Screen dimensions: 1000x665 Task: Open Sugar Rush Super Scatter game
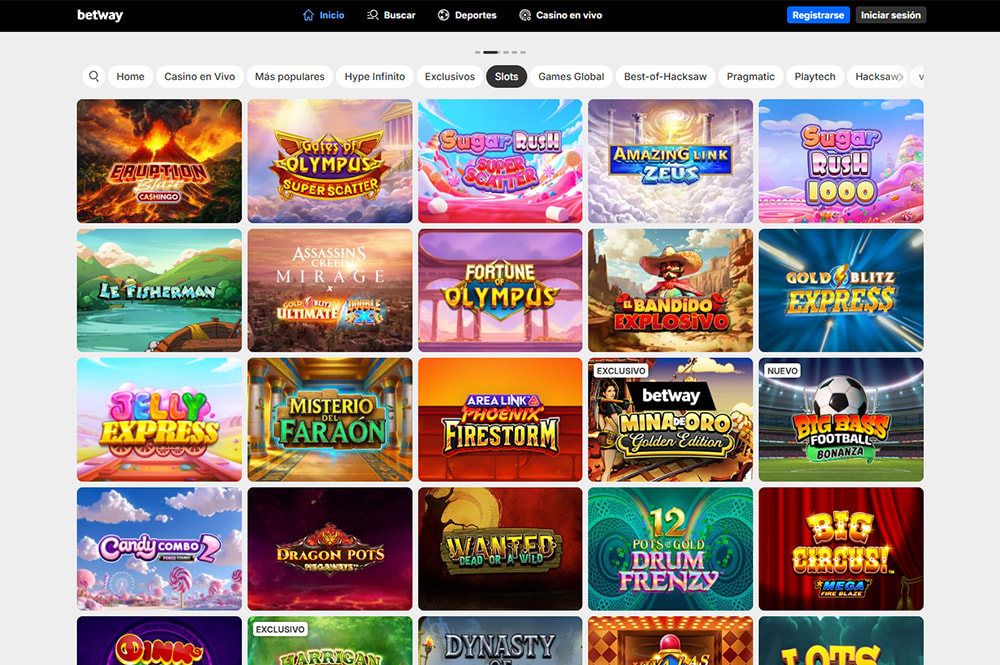[500, 161]
